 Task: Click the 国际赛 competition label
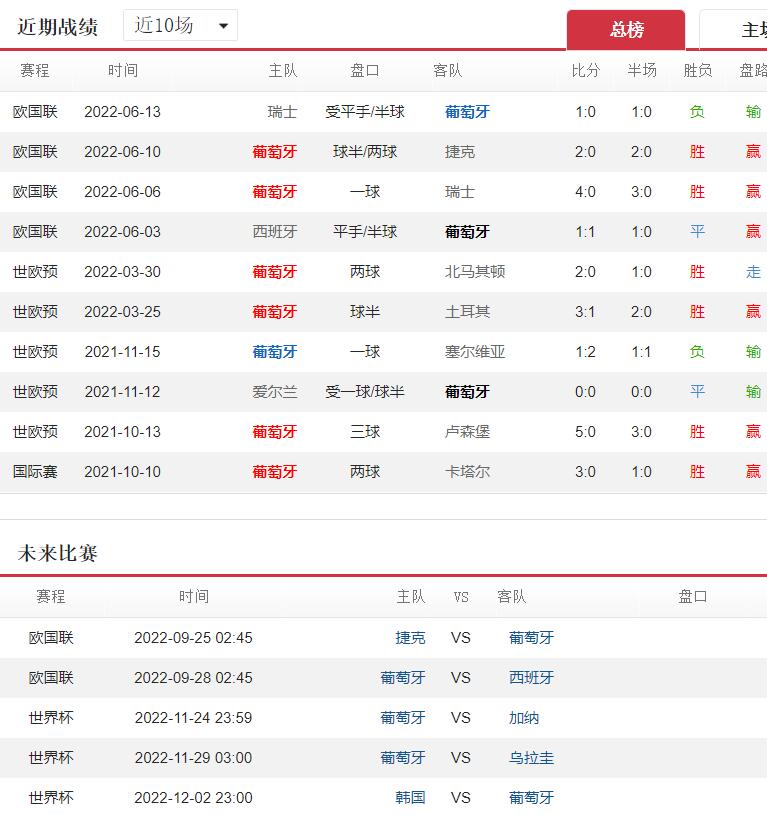pos(35,472)
